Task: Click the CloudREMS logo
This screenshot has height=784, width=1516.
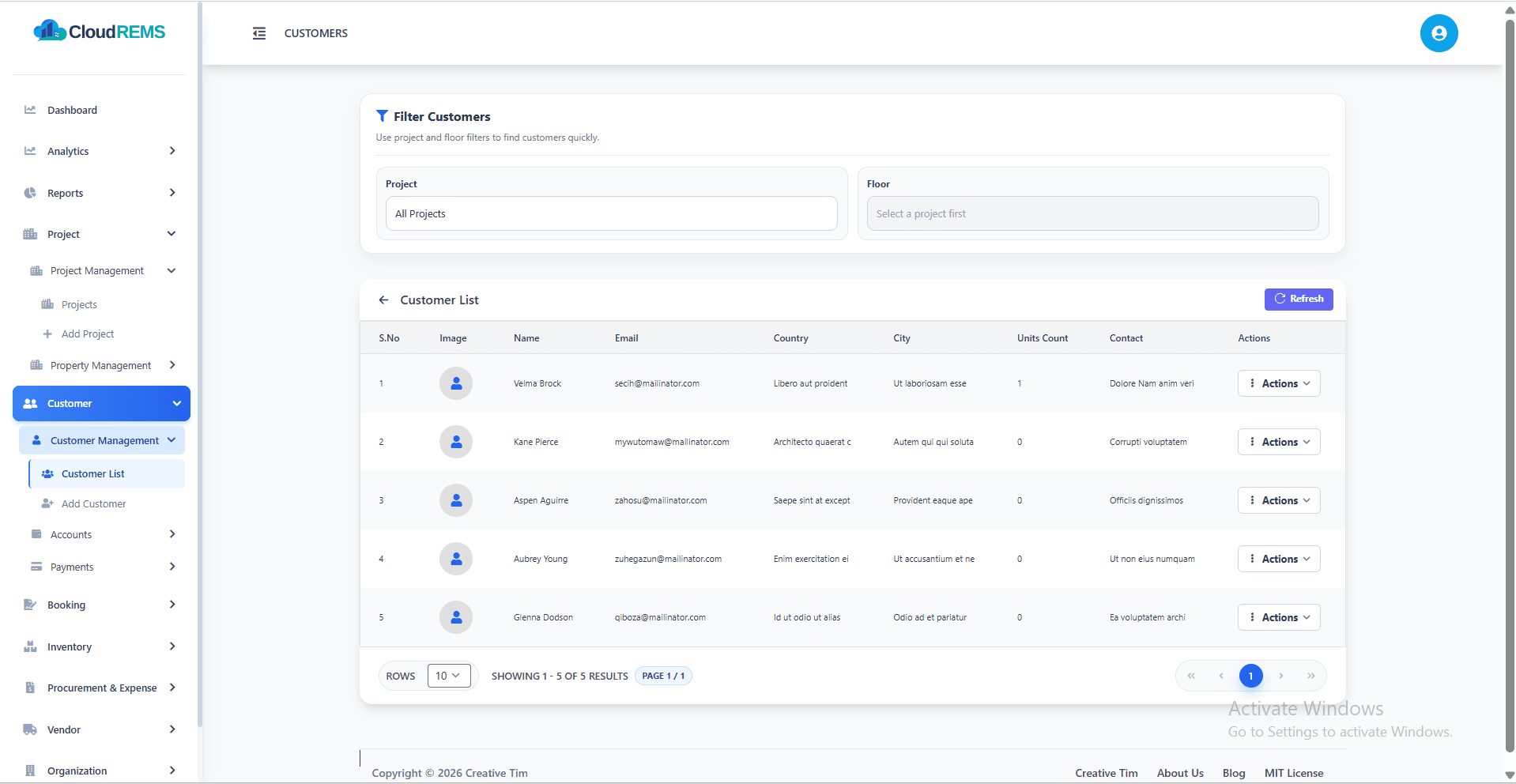Action: click(100, 32)
